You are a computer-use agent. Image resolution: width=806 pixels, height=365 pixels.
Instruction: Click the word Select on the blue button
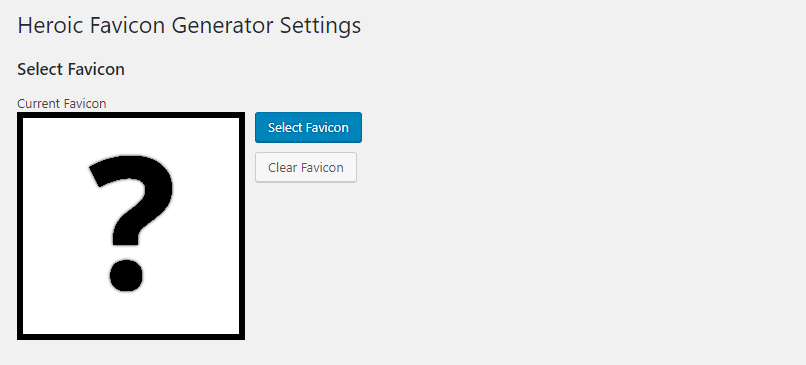[x=284, y=127]
